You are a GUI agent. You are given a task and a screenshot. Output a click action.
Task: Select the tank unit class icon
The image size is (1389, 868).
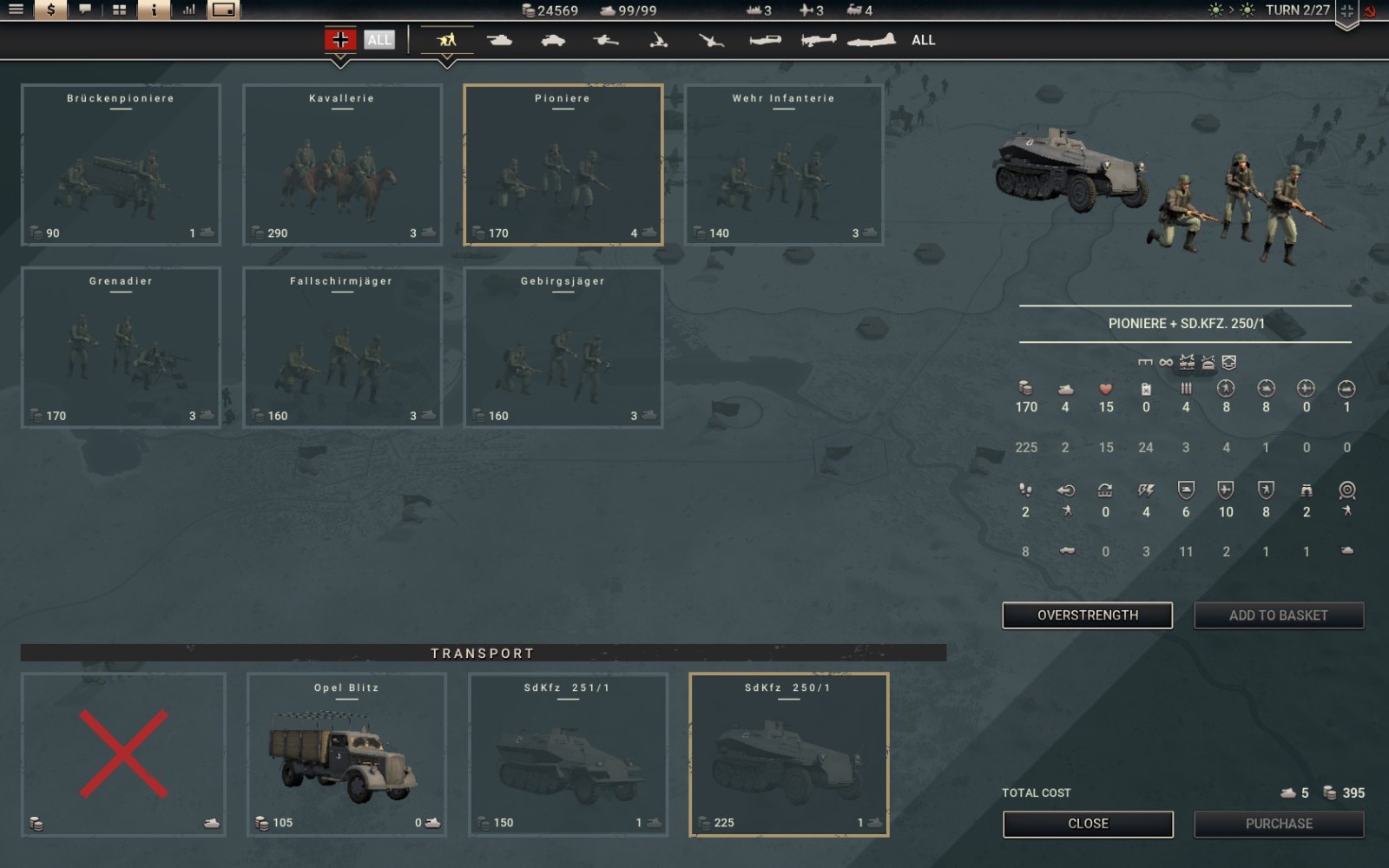point(499,40)
